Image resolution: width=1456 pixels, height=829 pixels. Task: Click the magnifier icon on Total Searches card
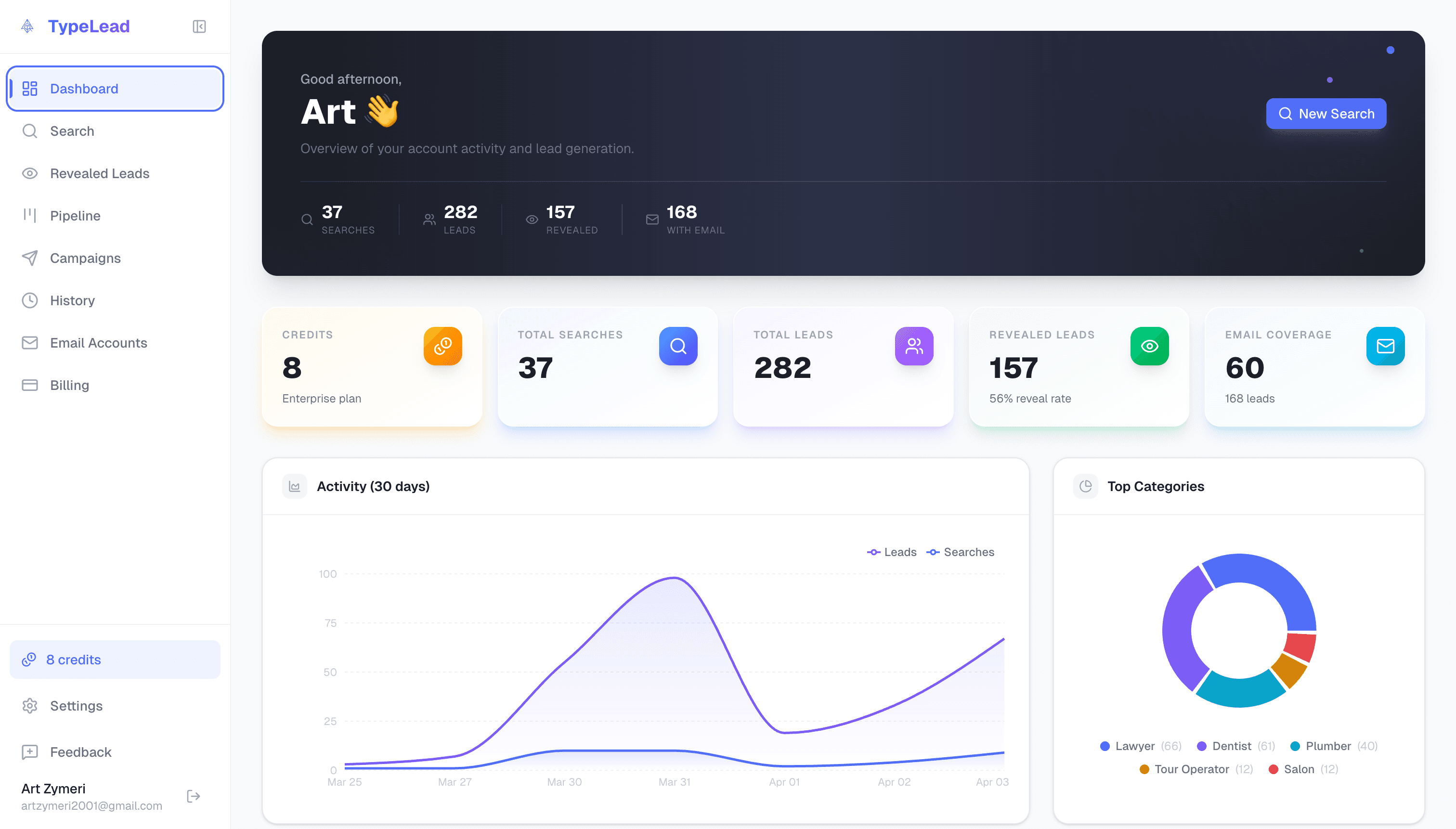pyautogui.click(x=677, y=346)
